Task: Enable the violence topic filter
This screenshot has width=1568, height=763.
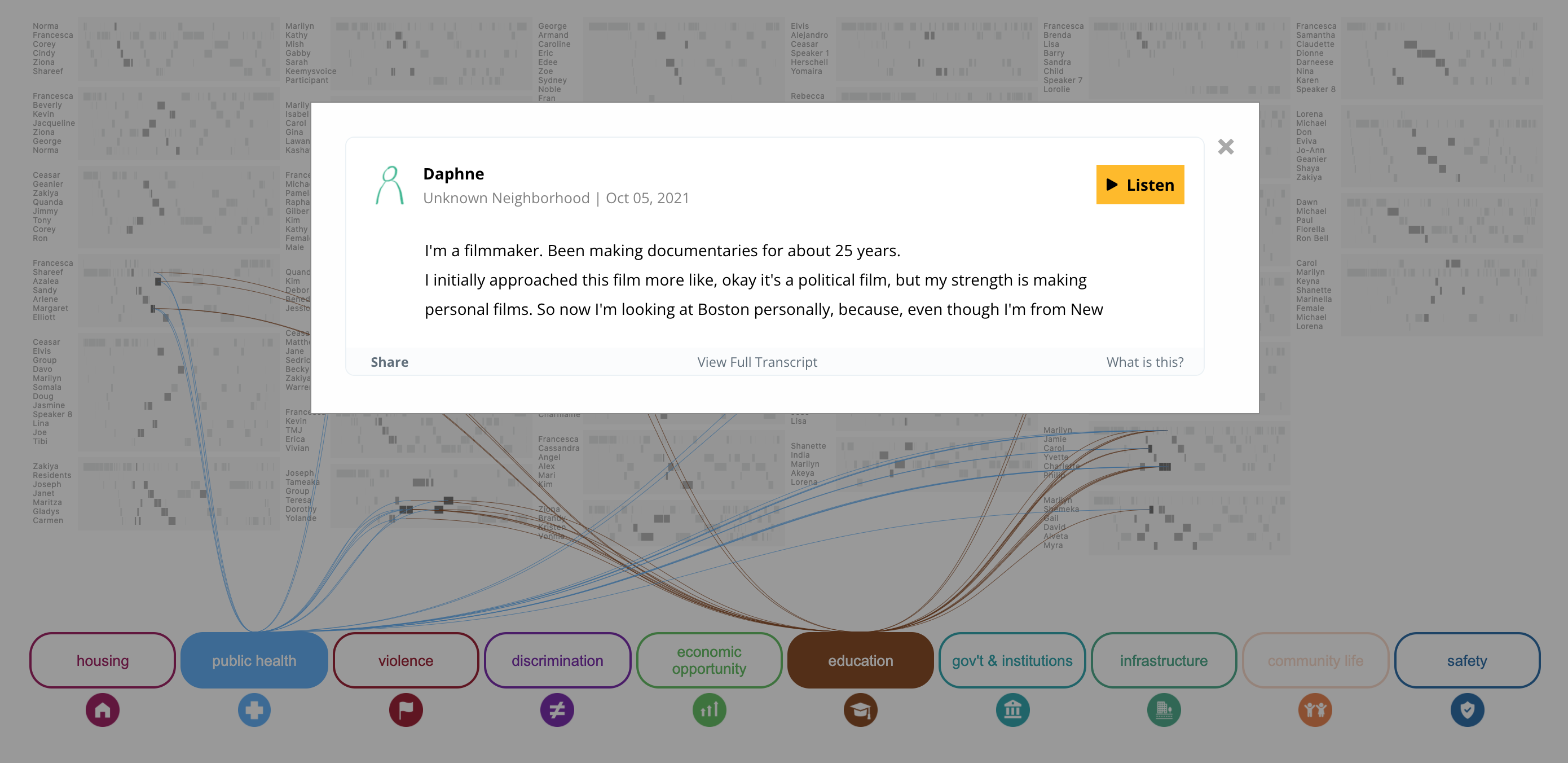Action: [406, 661]
